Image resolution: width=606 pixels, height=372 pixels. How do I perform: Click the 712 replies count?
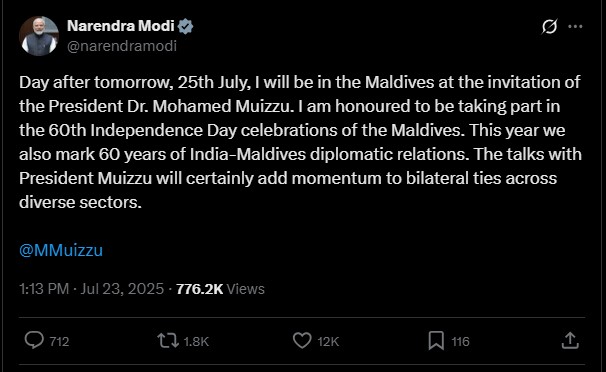tap(59, 341)
